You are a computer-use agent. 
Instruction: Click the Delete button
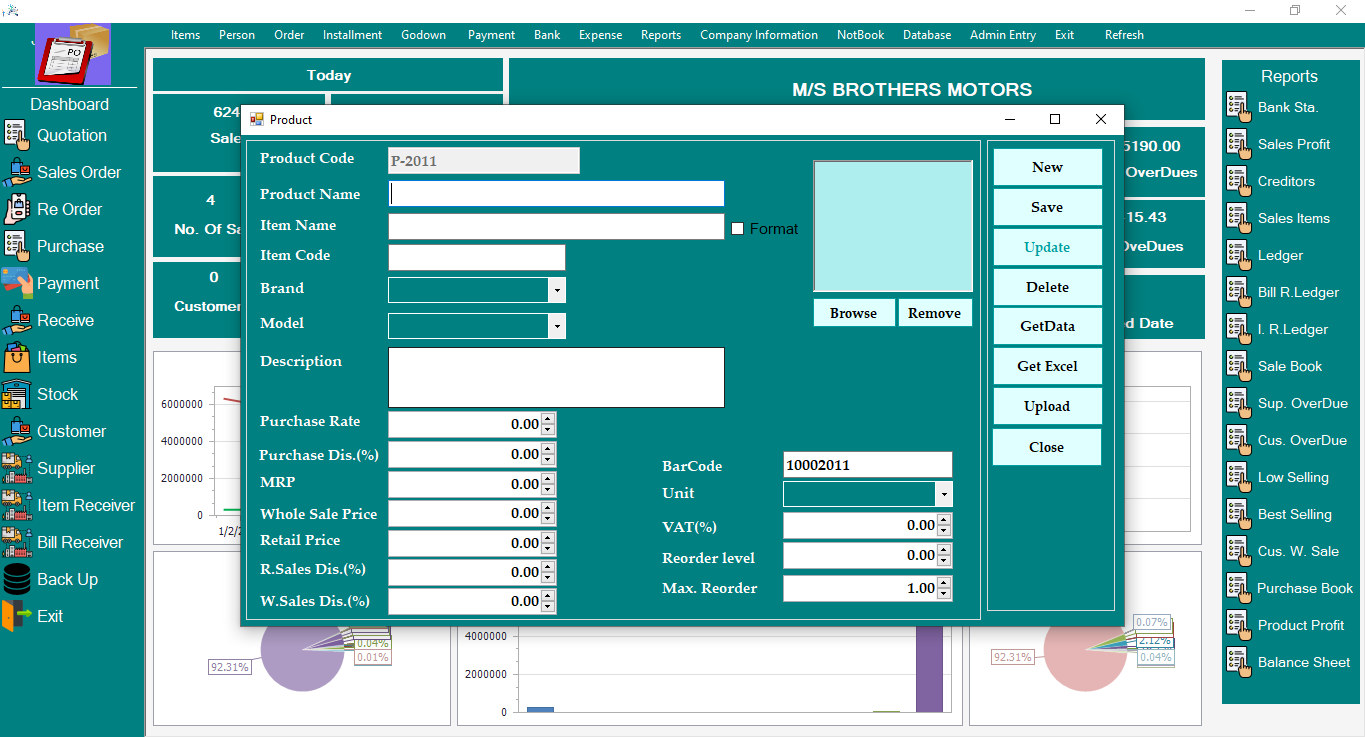(1047, 287)
